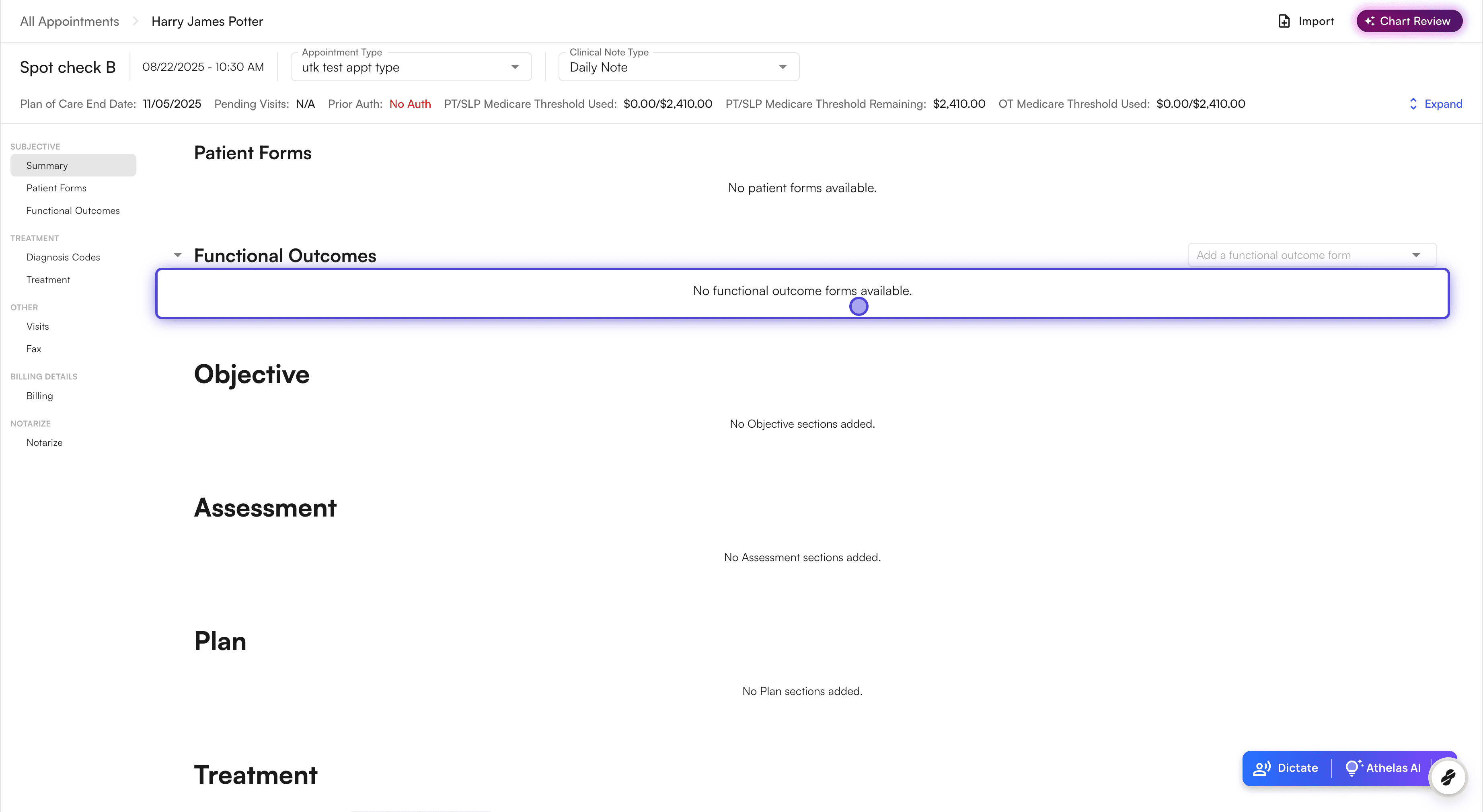
Task: Open the Appointment Type dropdown
Action: (411, 67)
